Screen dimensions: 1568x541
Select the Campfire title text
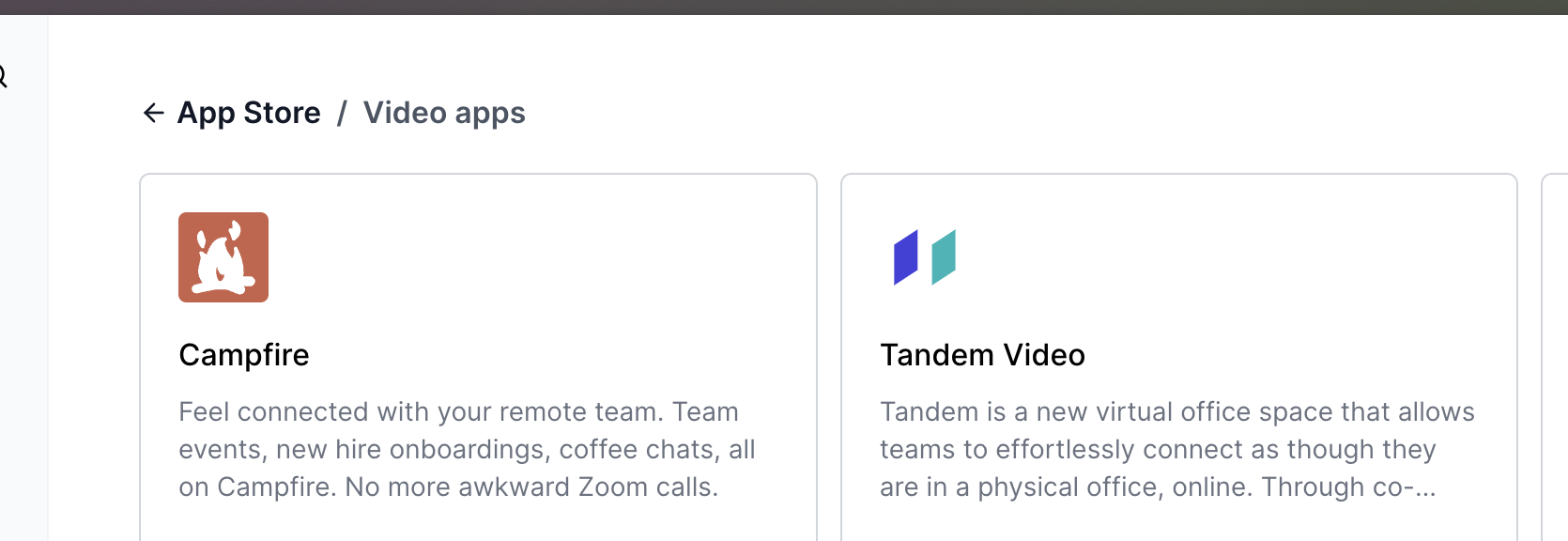pos(243,355)
